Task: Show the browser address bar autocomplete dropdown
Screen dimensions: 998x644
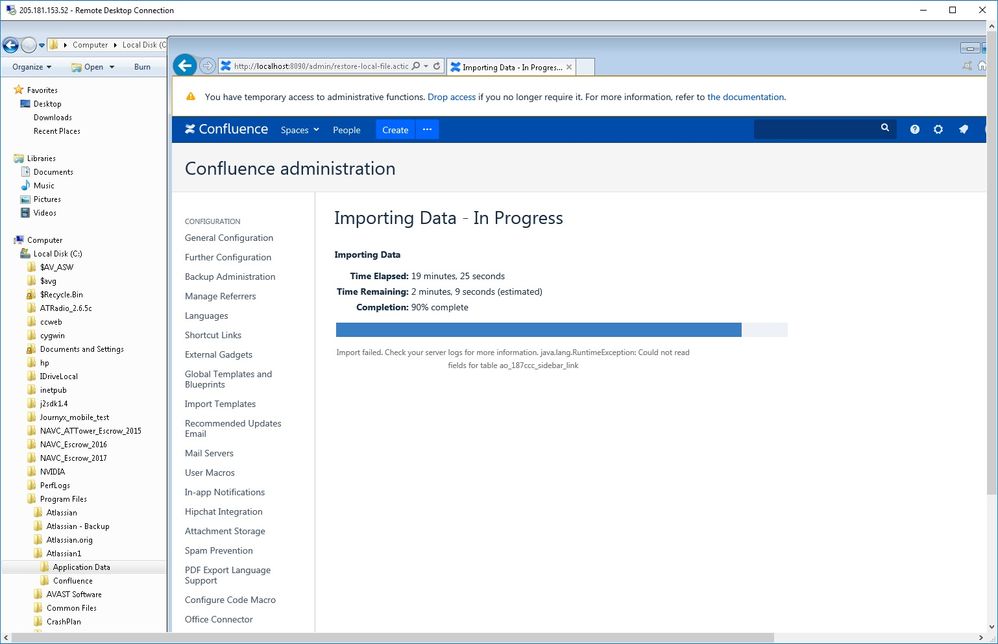Action: point(426,66)
